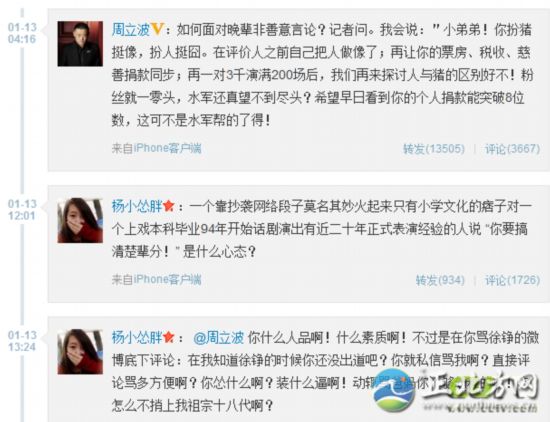Open 转发(934) on the second post
Screen dimensions: 550x422
(440, 280)
